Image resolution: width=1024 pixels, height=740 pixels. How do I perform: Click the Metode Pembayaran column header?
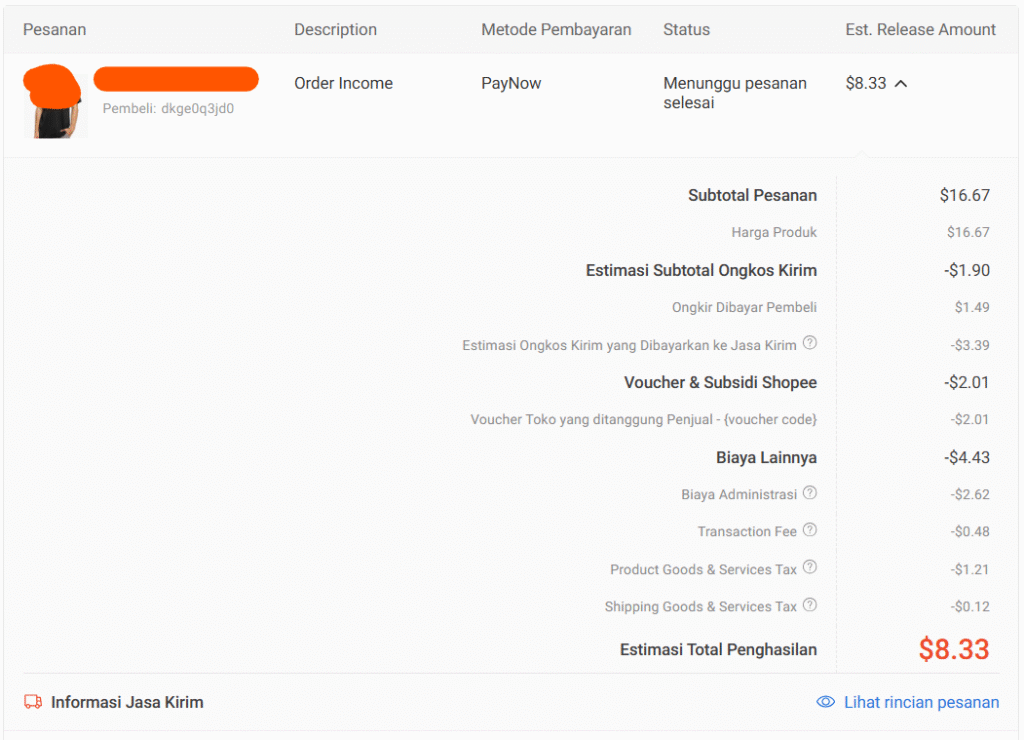click(556, 30)
